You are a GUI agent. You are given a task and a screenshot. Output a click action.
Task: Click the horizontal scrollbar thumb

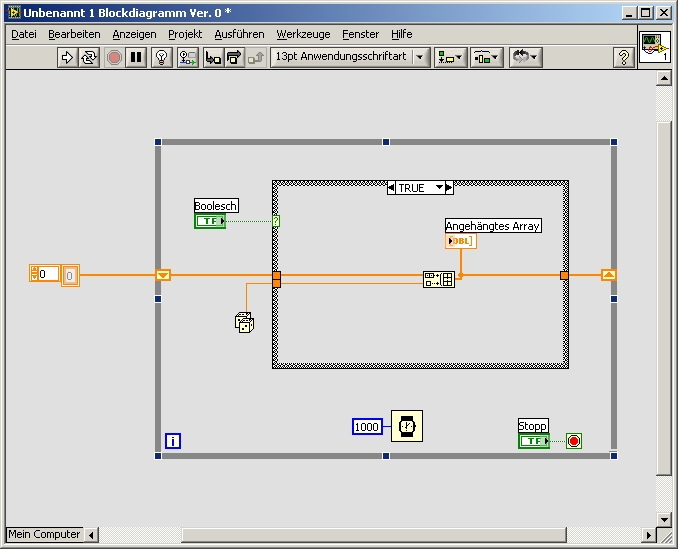[374, 535]
